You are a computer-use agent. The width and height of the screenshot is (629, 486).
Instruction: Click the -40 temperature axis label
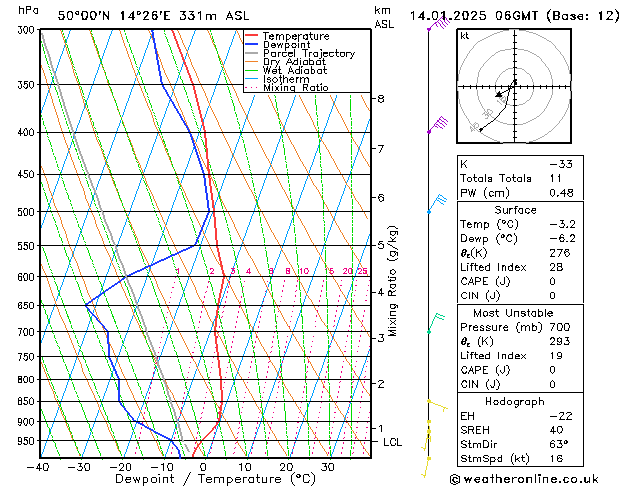(x=38, y=468)
